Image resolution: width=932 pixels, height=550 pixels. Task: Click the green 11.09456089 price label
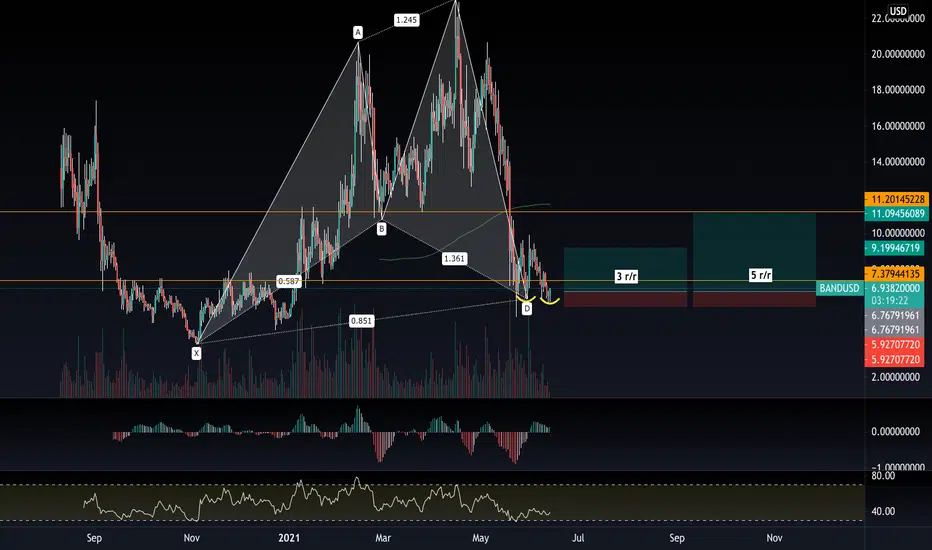[x=897, y=213]
